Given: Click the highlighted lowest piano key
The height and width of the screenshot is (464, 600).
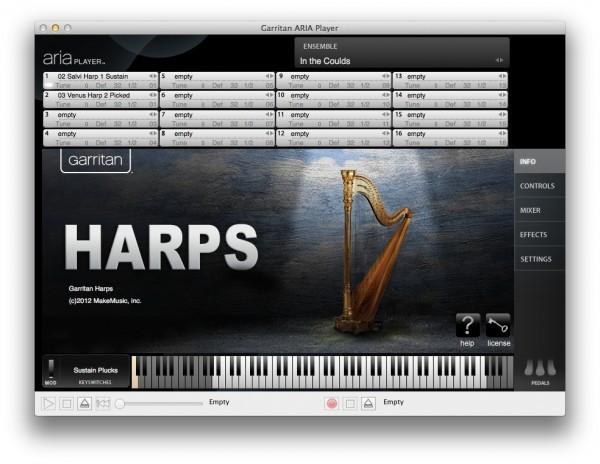Looking at the screenshot, I should coord(134,372).
